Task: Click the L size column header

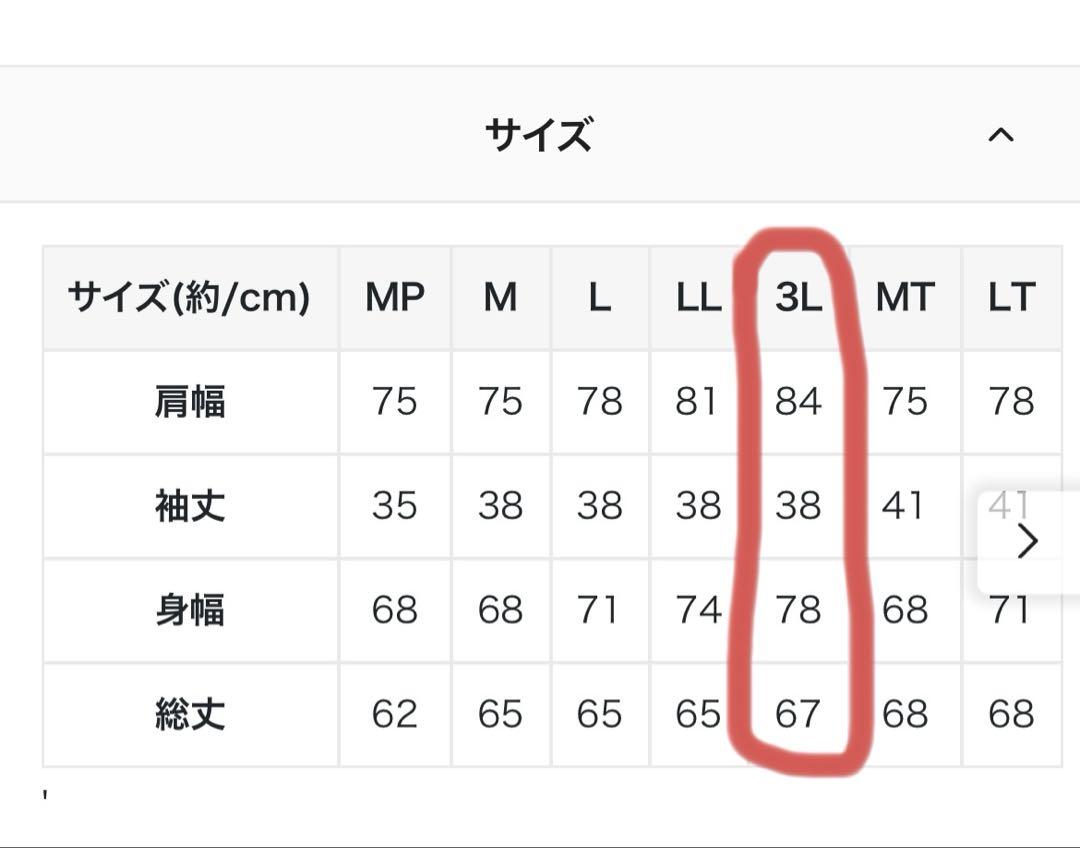Action: pos(600,298)
